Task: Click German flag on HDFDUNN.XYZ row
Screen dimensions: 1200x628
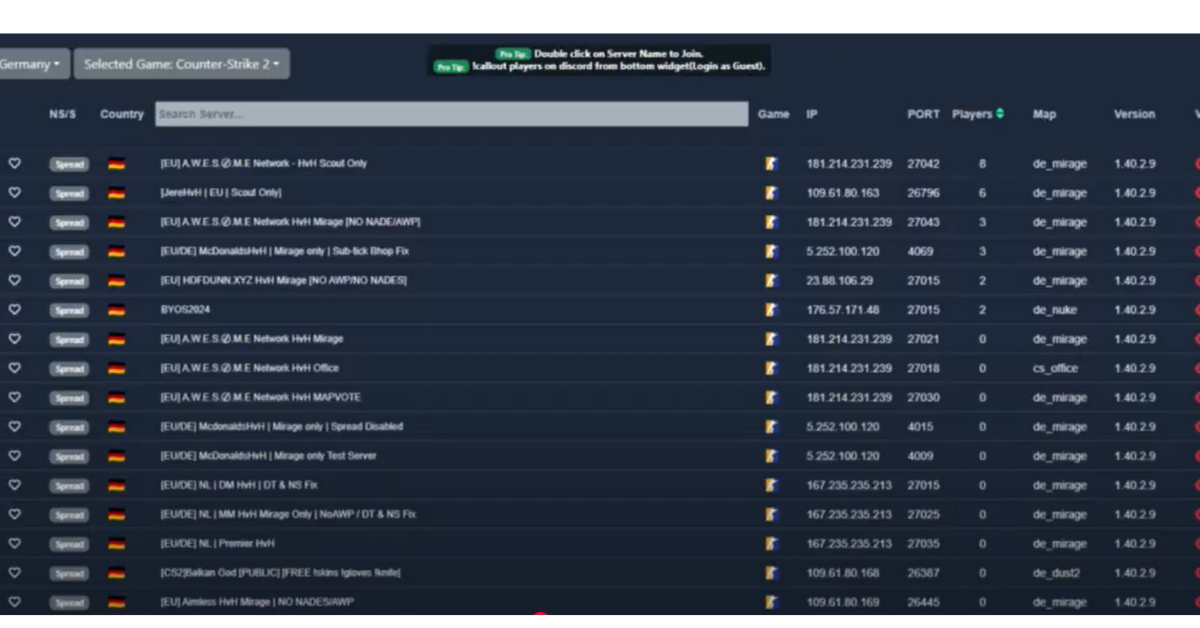Action: pos(117,281)
